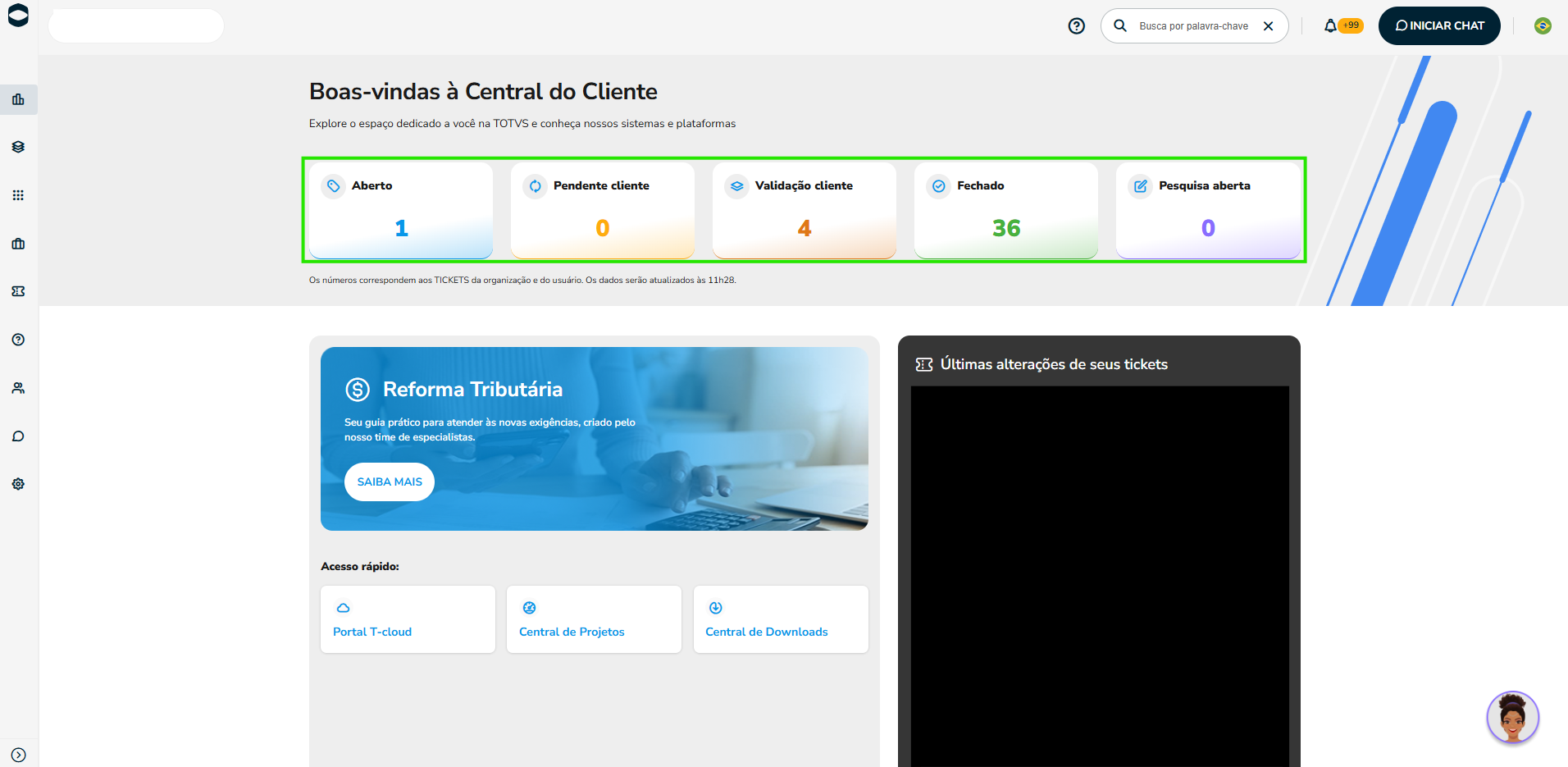1568x767 pixels.
Task: Open the notifications bell
Action: point(1330,26)
